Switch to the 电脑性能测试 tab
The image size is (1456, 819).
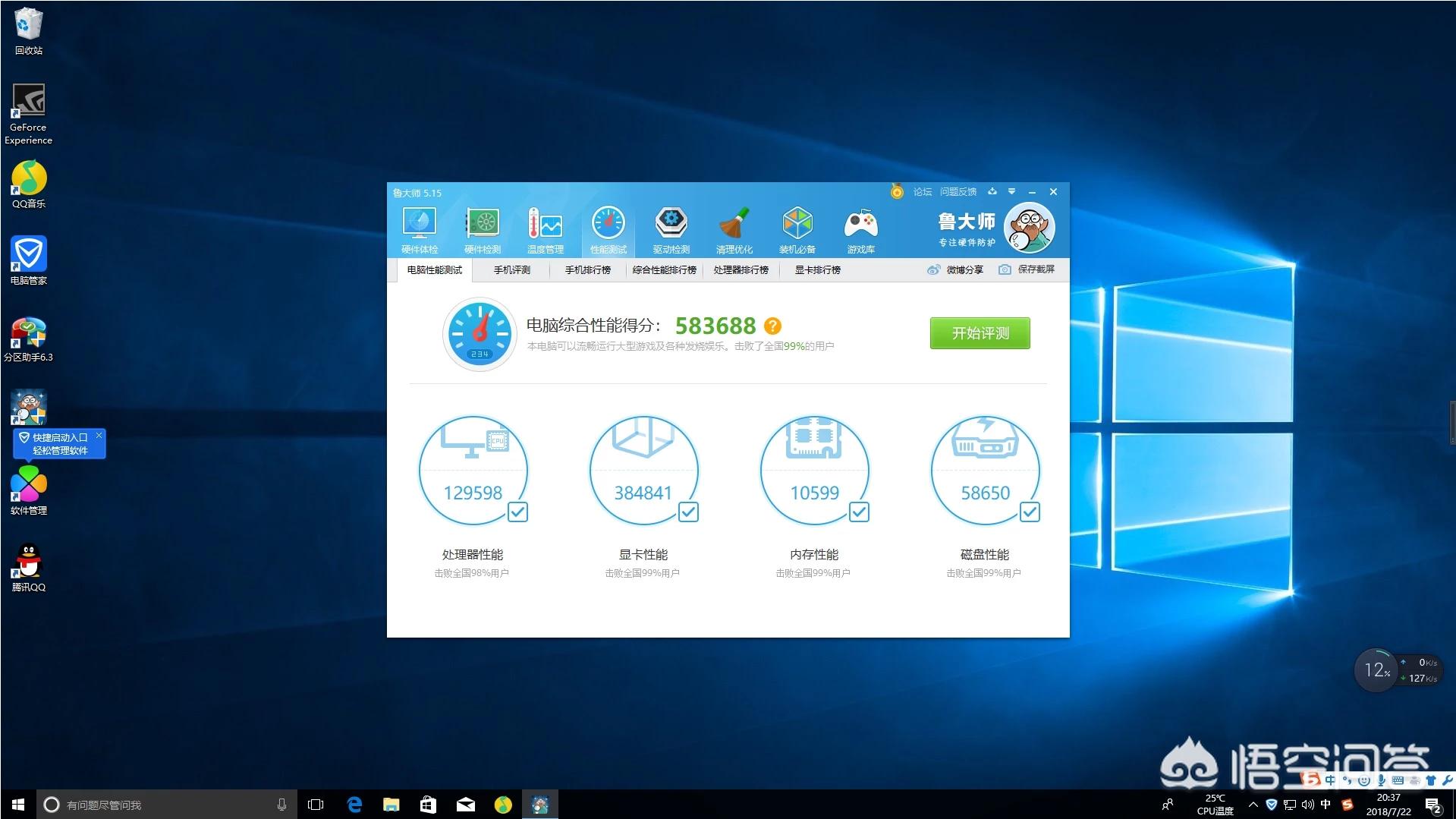[434, 270]
